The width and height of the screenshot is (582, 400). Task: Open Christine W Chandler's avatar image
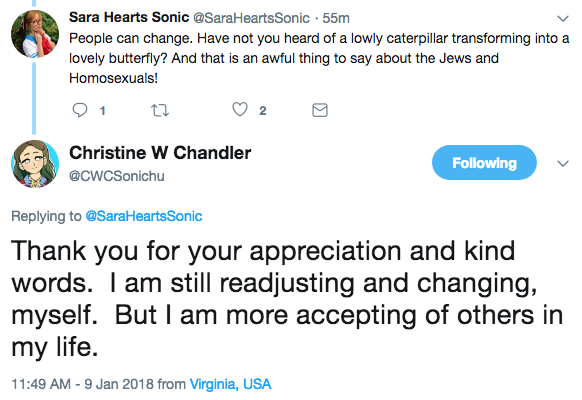[35, 164]
